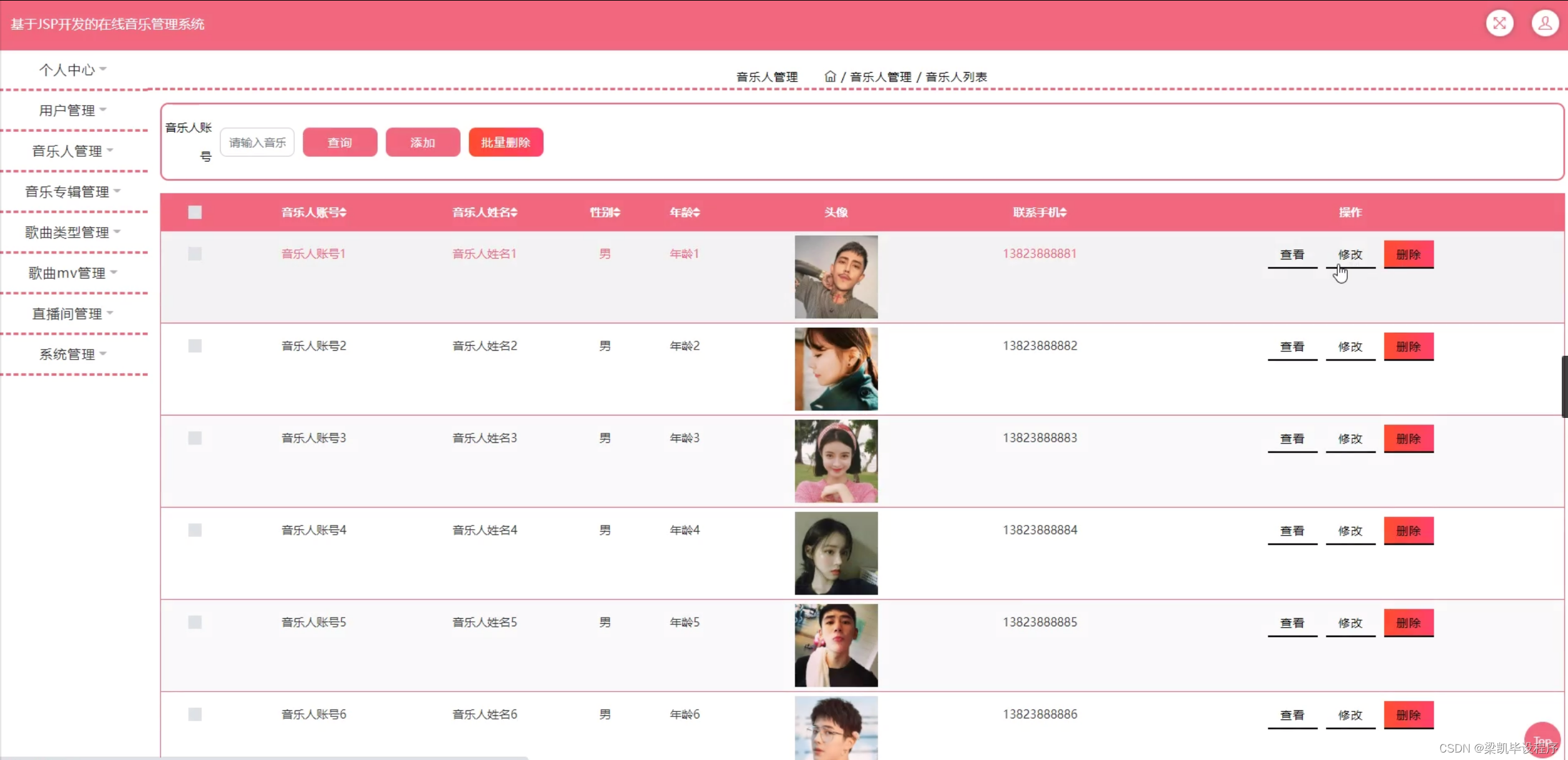Click the 音乐人账号 search input field
The height and width of the screenshot is (760, 1568).
tap(257, 142)
